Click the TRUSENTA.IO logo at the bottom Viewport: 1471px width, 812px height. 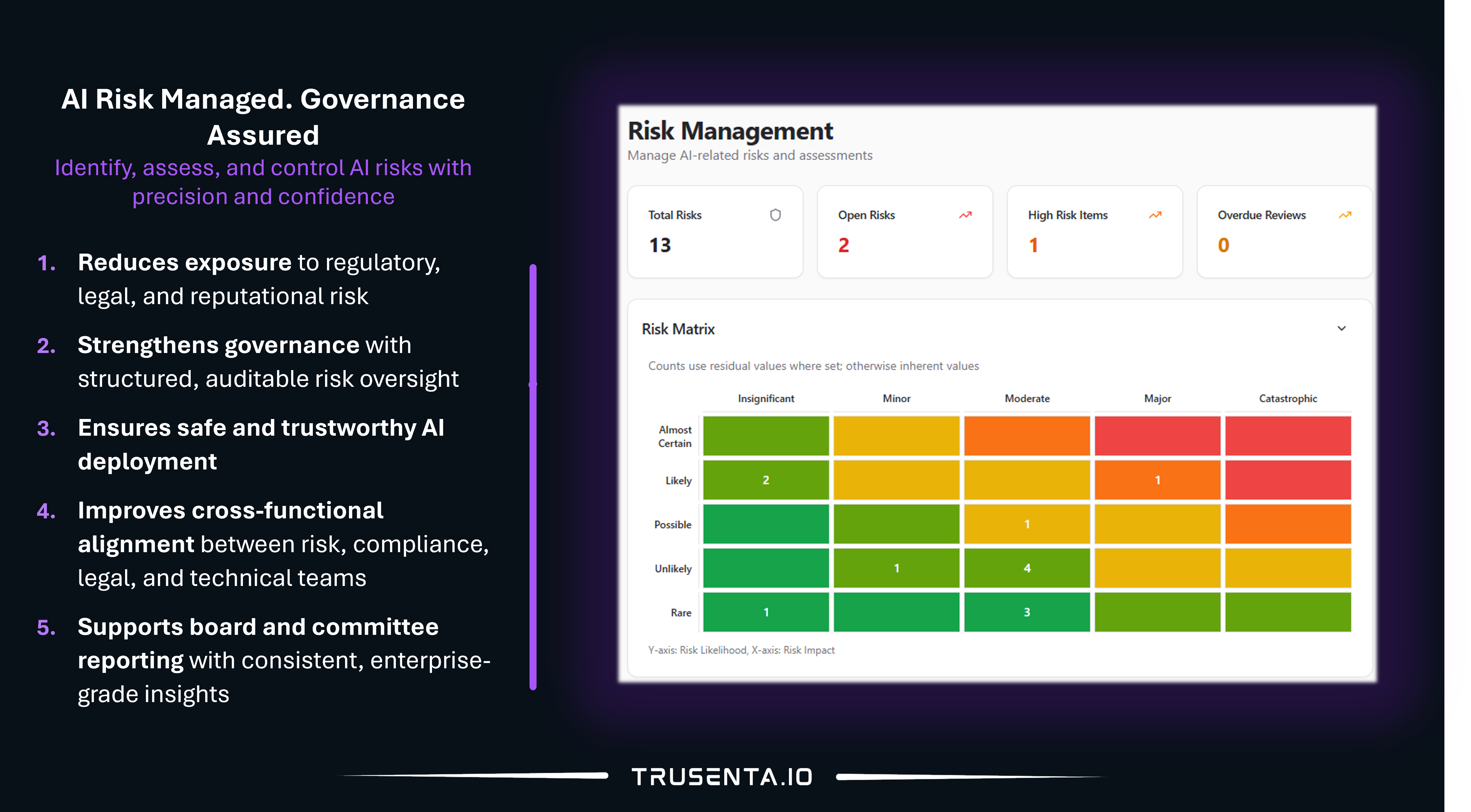coord(722,776)
